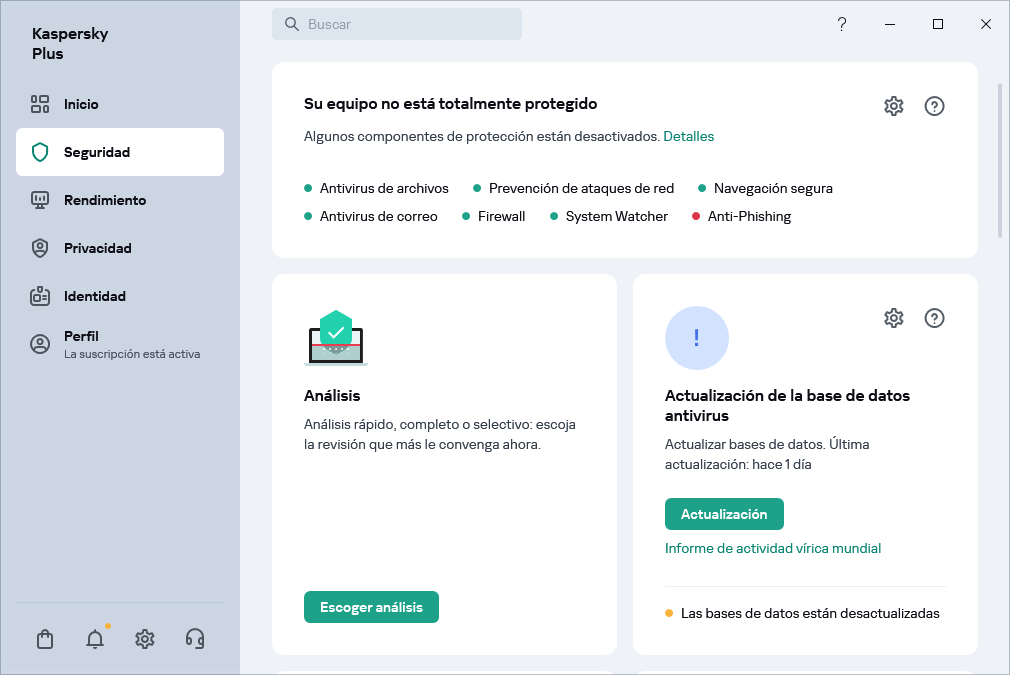
Task: Open settings gear on the database update card
Action: pos(893,318)
